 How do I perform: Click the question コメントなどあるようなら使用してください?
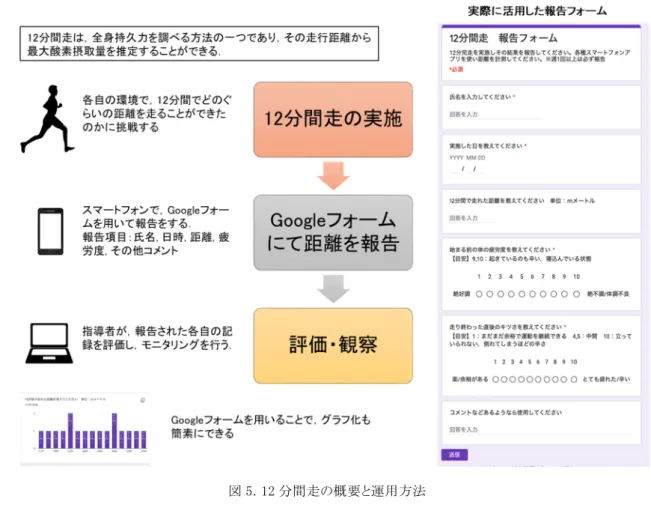(x=506, y=412)
